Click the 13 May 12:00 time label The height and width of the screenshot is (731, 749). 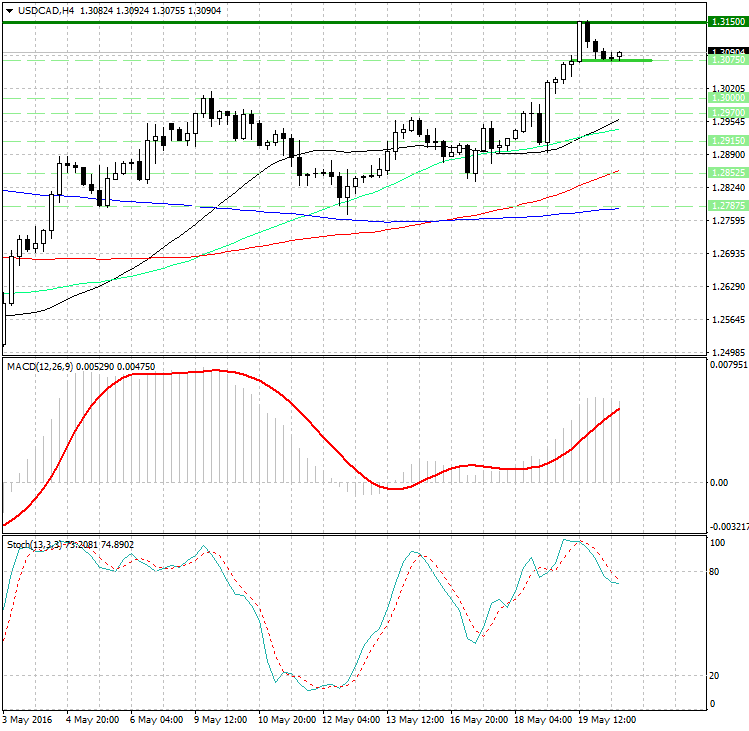tap(414, 719)
